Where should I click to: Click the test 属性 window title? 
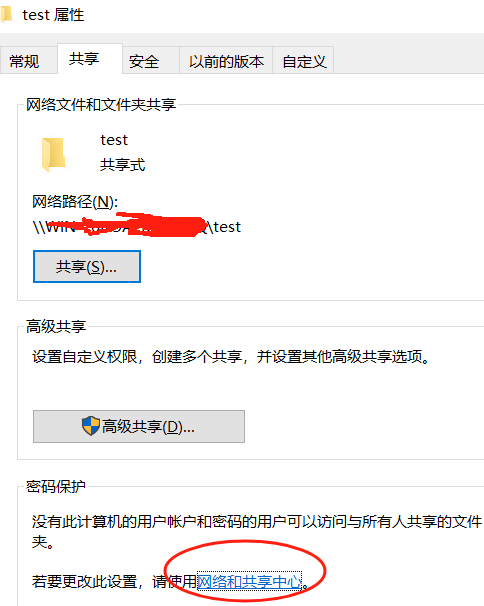(x=53, y=15)
